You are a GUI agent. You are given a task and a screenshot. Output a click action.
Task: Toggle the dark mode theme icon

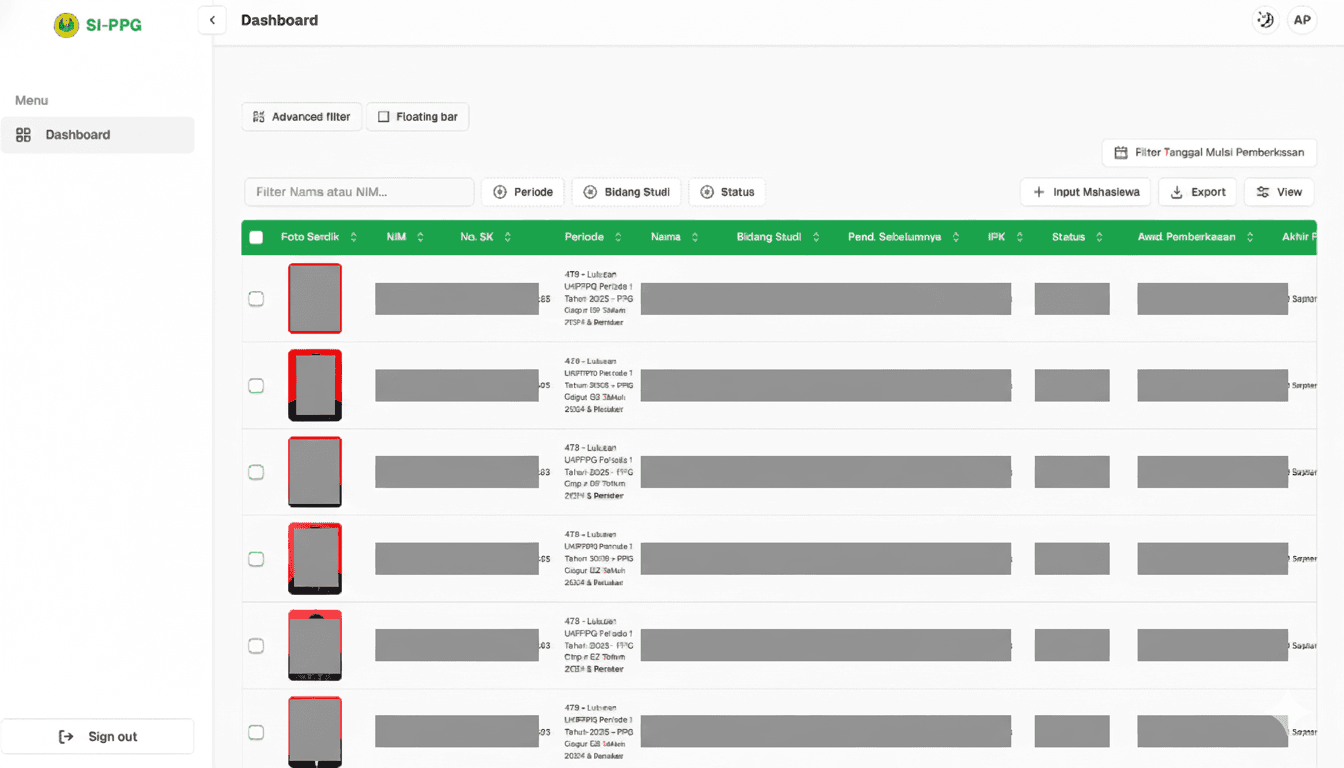pos(1265,20)
